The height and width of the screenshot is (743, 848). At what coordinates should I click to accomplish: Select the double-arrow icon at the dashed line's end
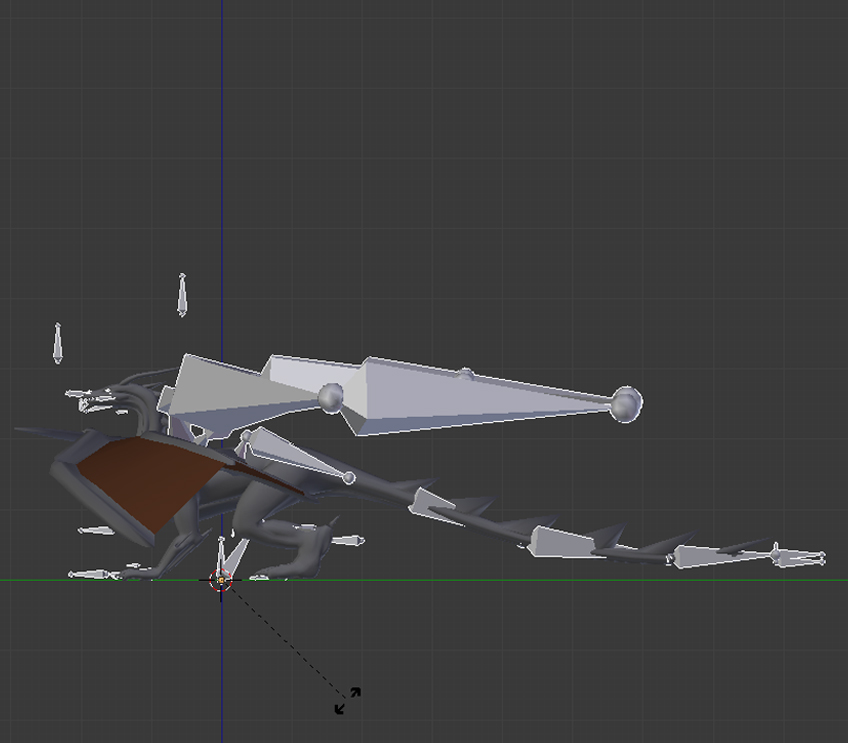347,700
